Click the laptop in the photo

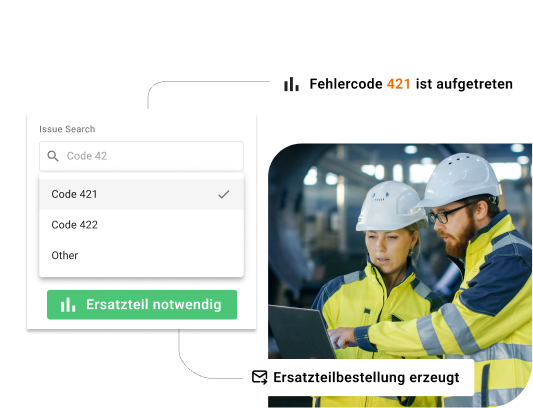coord(301,332)
